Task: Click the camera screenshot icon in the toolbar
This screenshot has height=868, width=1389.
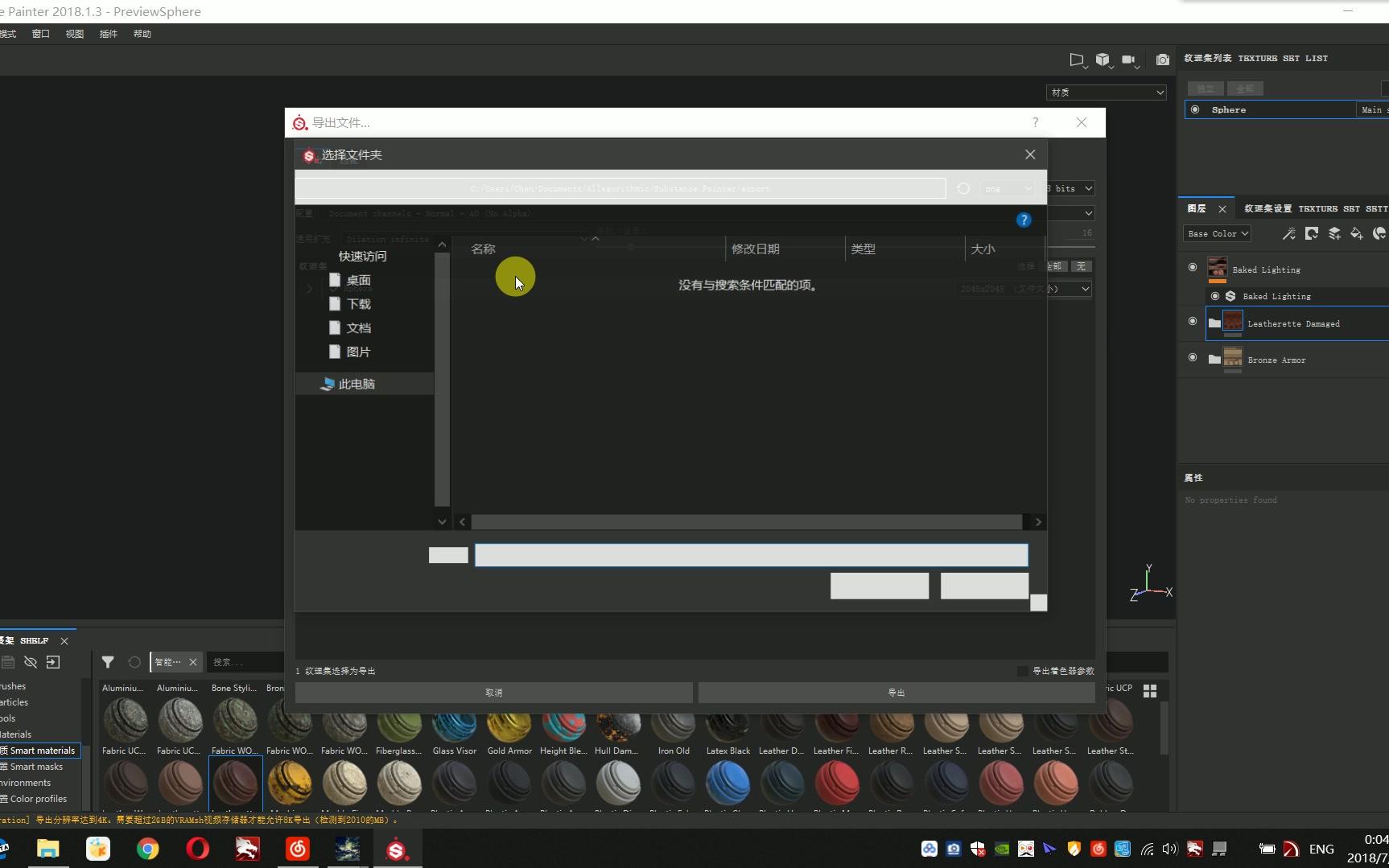Action: (x=1162, y=60)
